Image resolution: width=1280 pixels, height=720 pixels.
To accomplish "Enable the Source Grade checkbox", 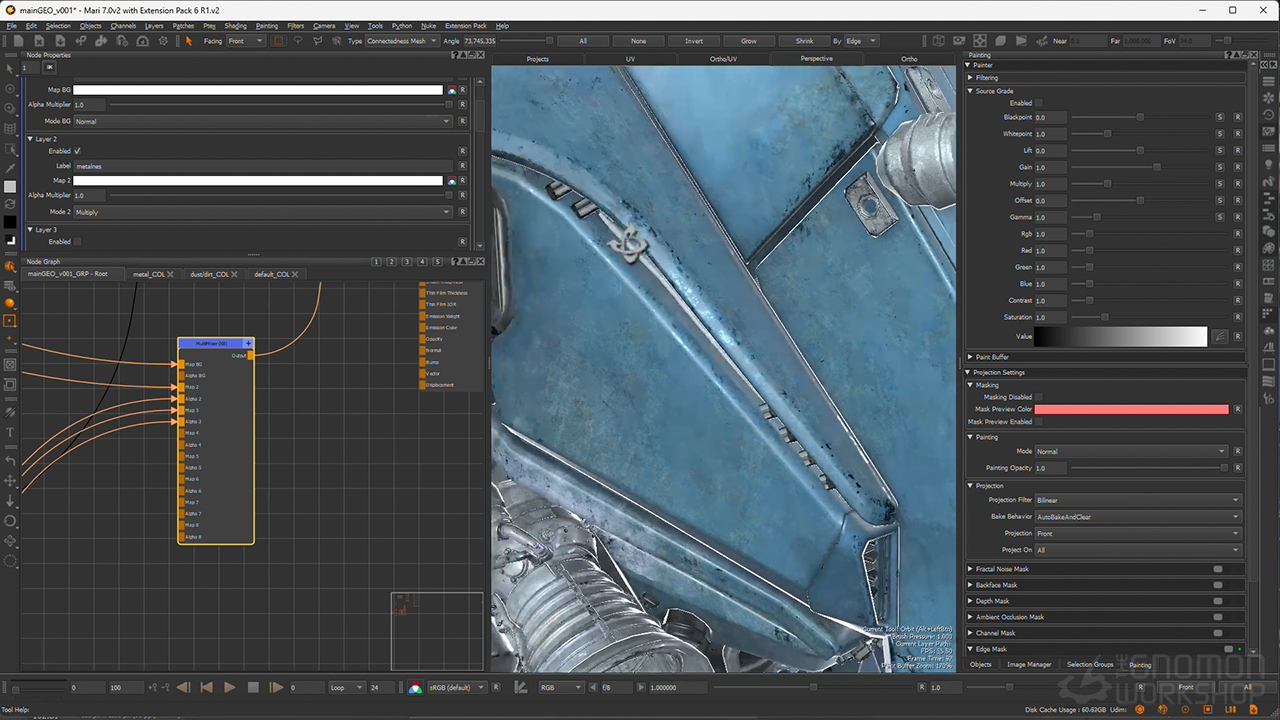I will 1038,103.
